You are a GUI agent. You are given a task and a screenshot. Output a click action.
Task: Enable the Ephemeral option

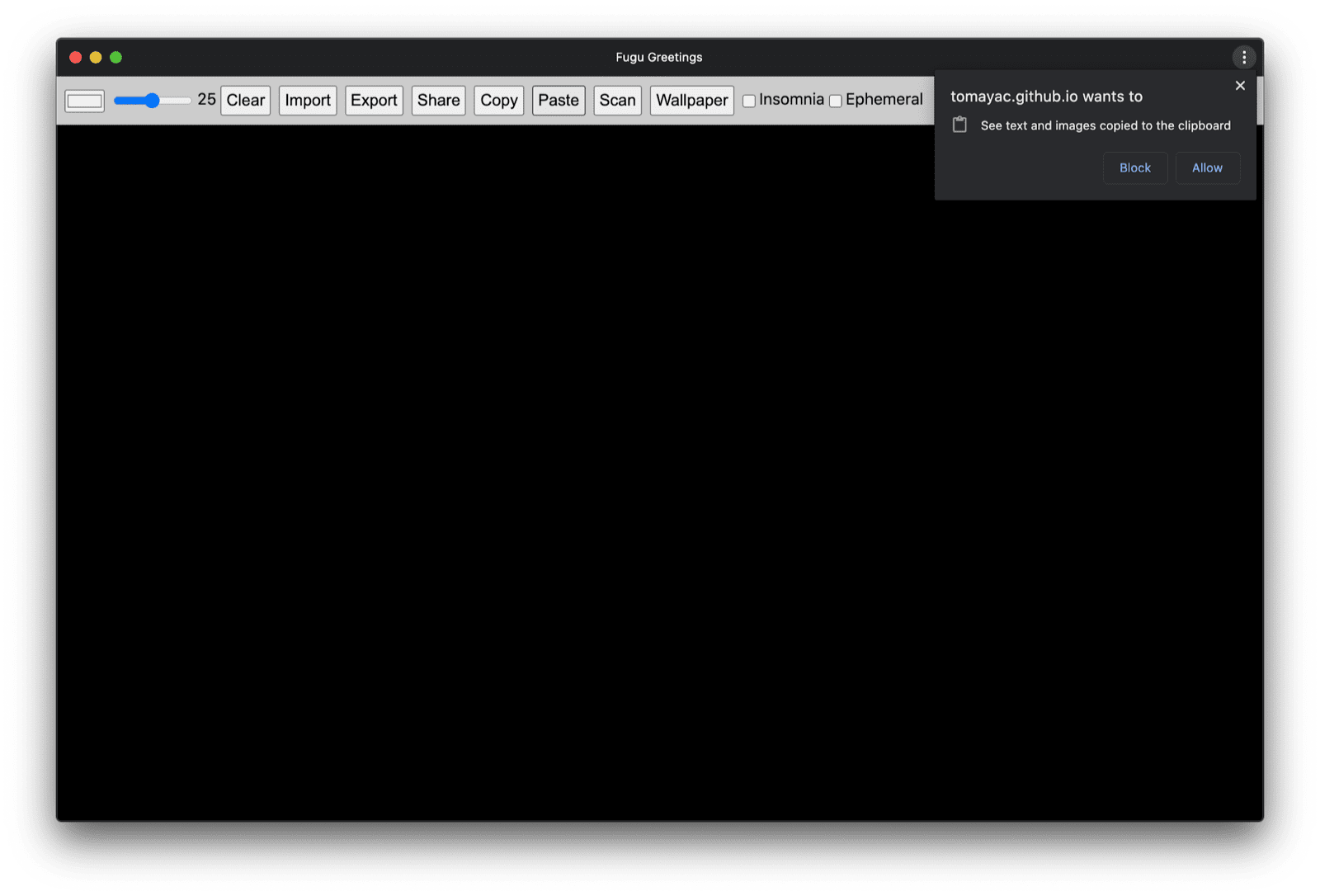point(836,101)
